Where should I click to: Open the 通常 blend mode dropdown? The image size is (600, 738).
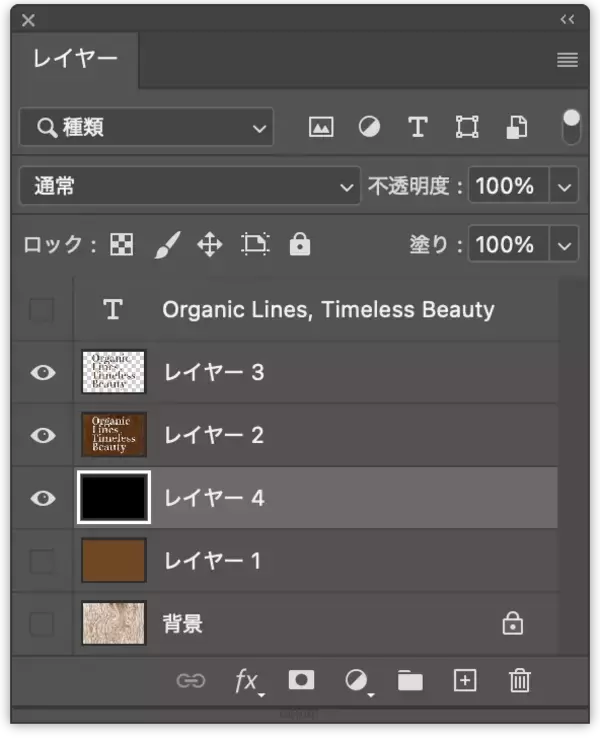click(x=190, y=186)
